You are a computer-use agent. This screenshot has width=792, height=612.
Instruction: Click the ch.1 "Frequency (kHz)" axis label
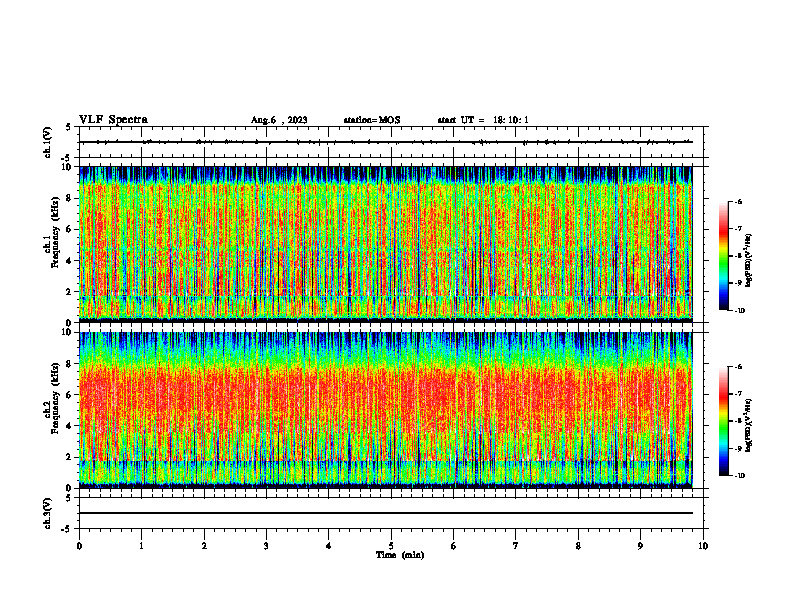[56, 232]
